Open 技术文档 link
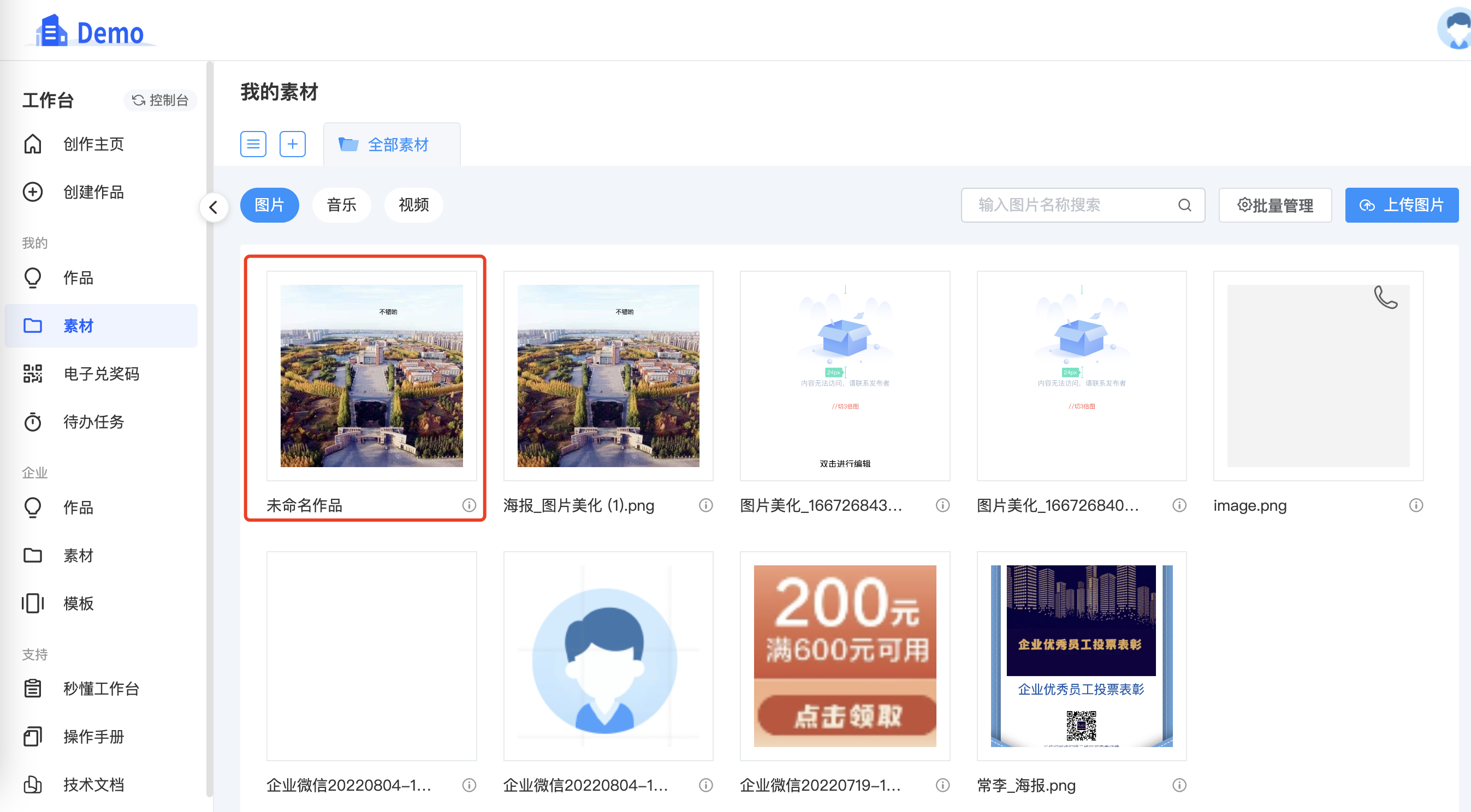 94,785
